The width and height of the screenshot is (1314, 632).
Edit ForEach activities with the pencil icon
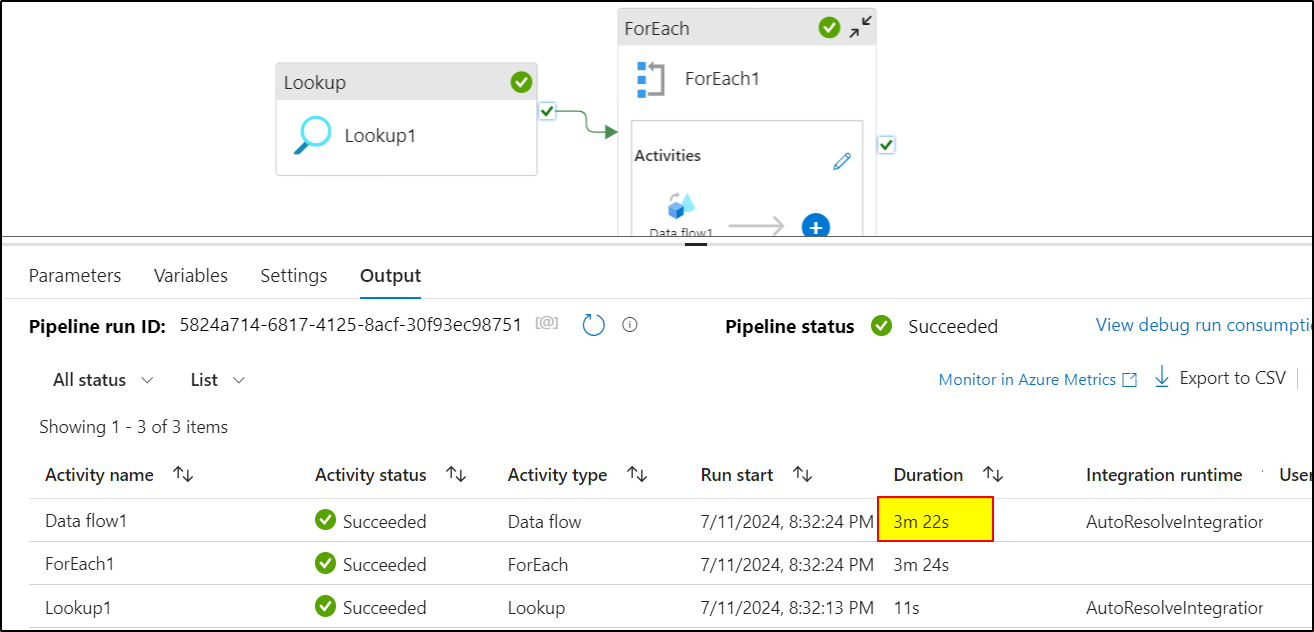click(x=842, y=161)
